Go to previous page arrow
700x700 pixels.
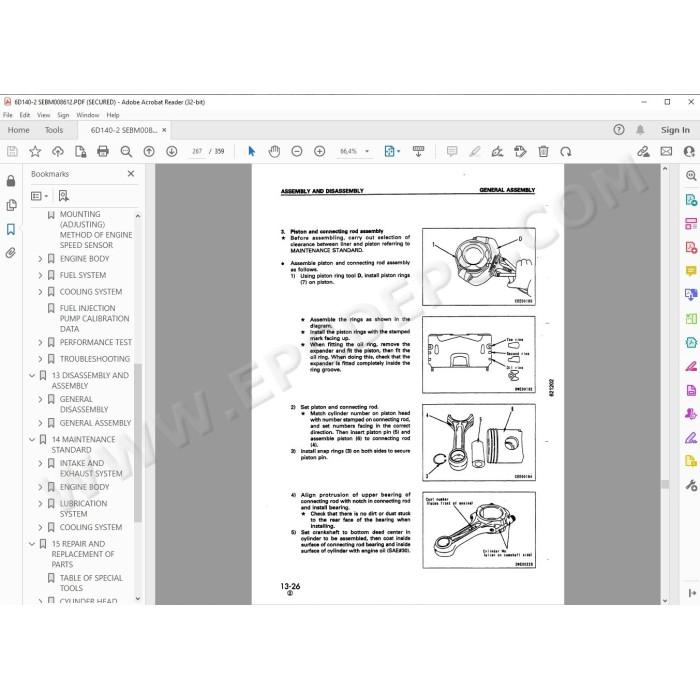[x=149, y=152]
